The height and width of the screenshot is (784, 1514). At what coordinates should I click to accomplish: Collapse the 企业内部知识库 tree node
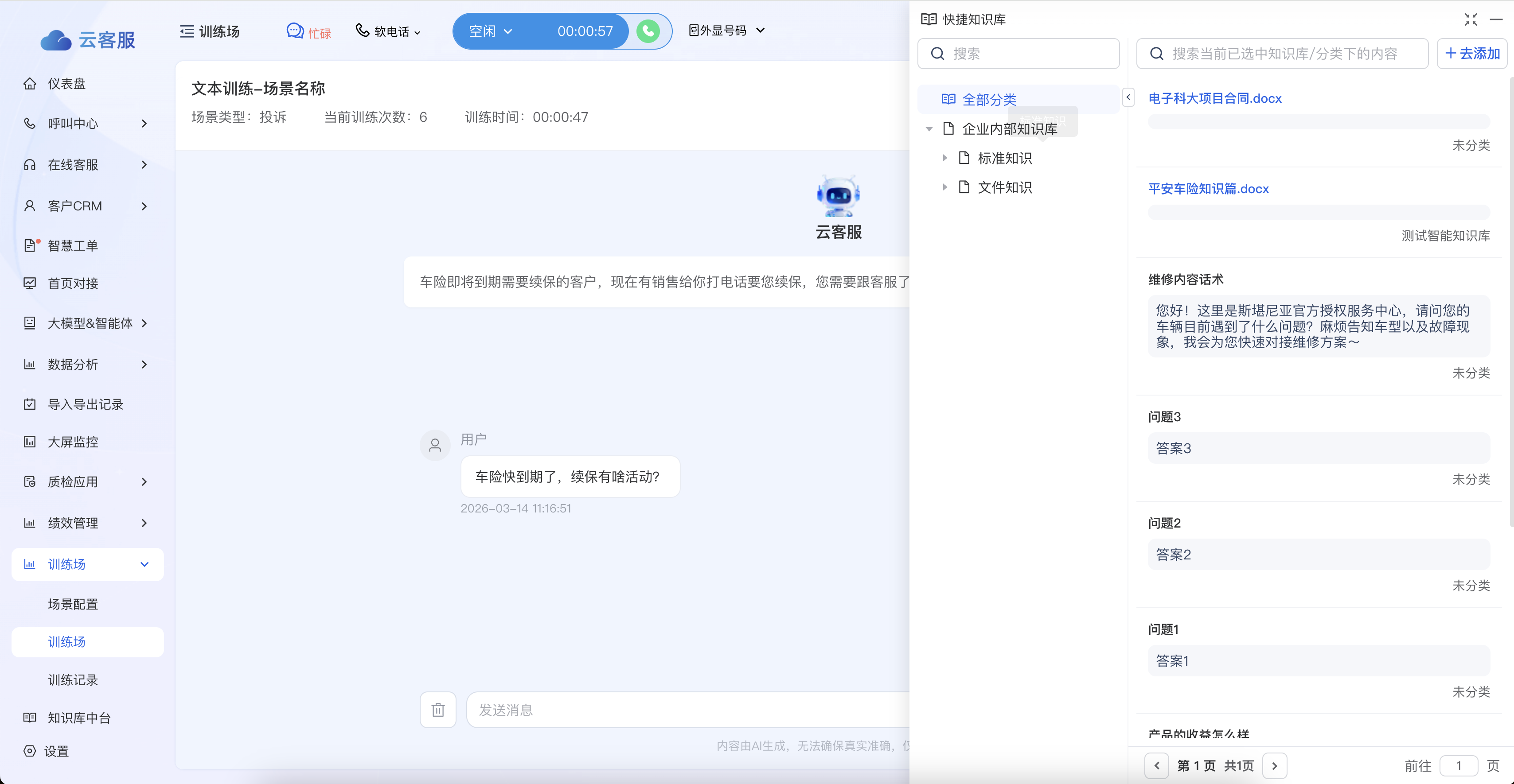tap(929, 128)
